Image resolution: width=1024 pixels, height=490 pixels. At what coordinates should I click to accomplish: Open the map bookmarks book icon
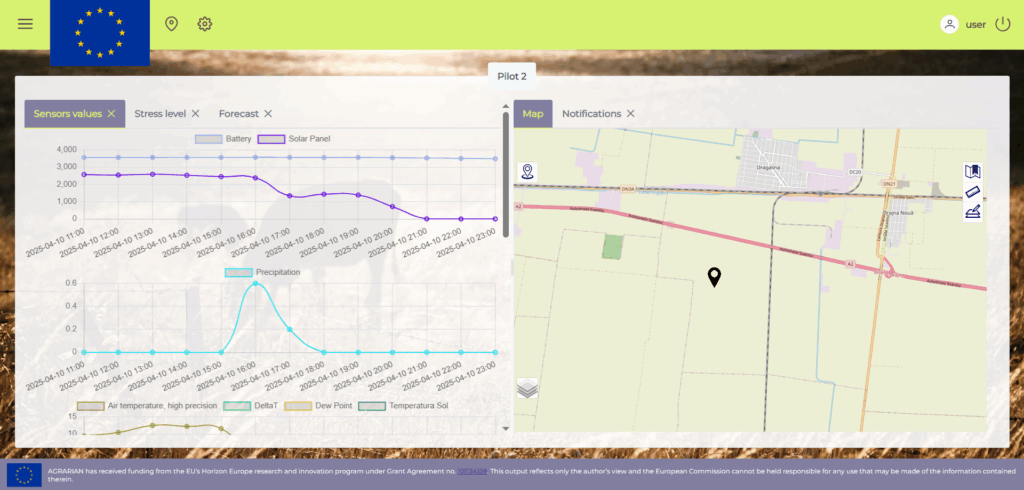coord(972,172)
